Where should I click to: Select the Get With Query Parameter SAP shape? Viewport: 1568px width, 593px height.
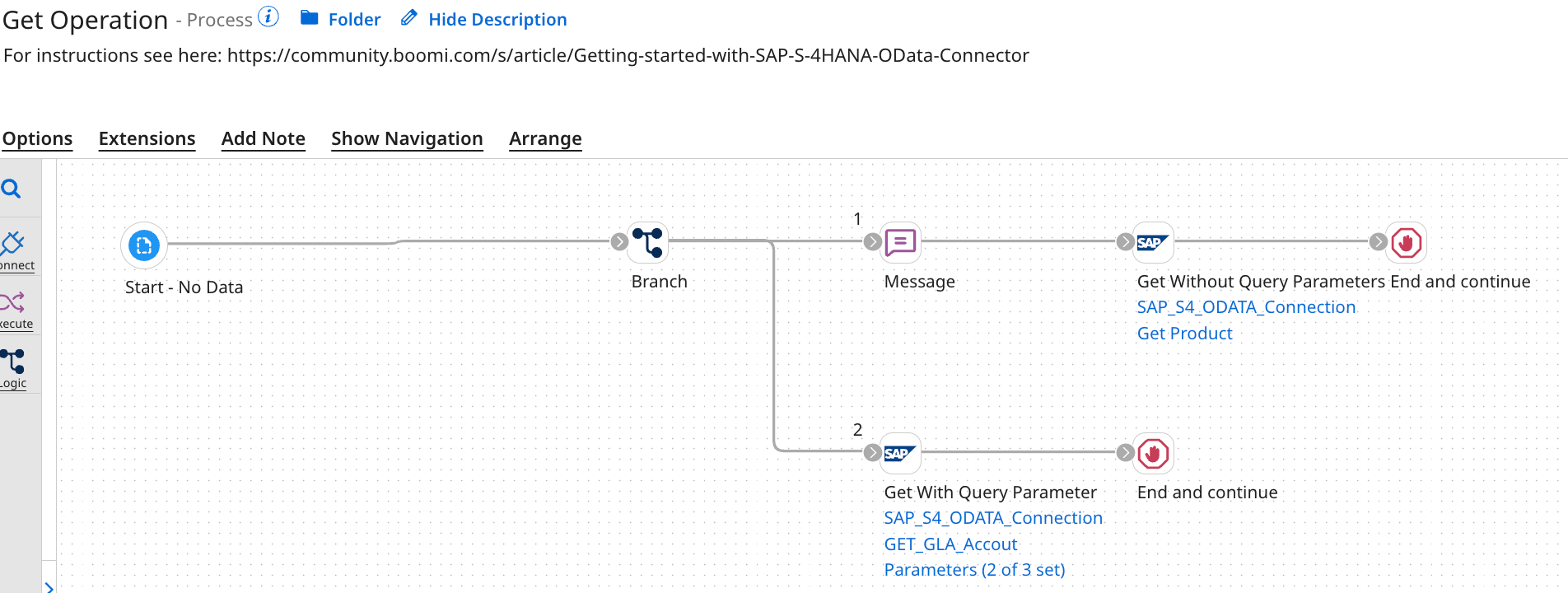click(900, 453)
